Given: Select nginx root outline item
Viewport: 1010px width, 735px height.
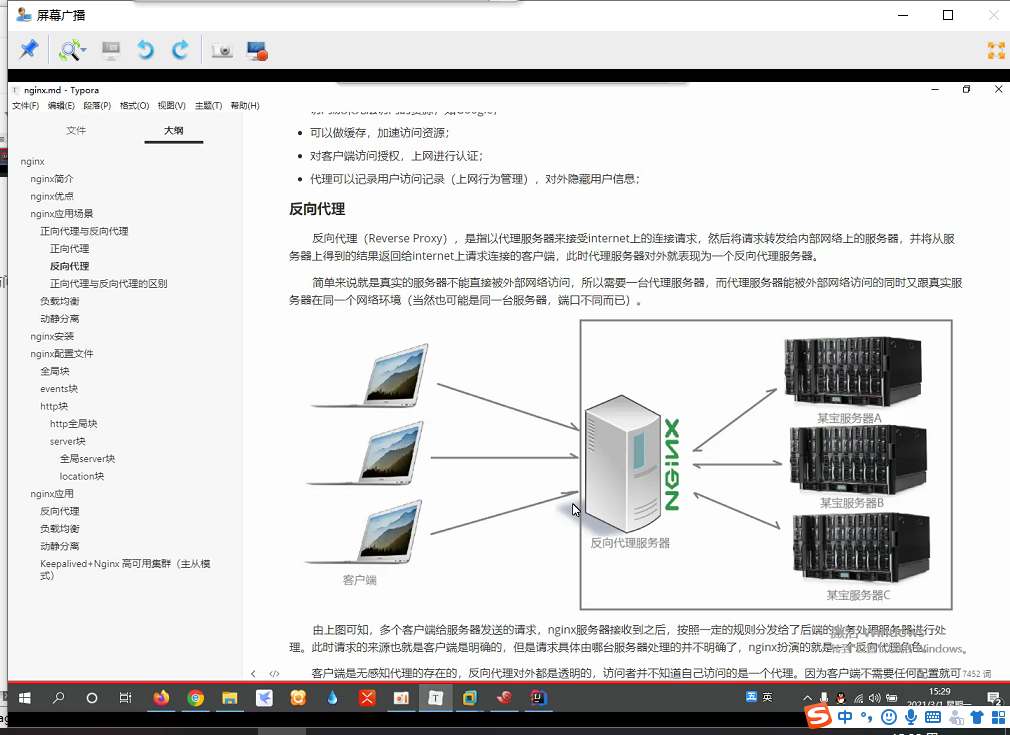Looking at the screenshot, I should tap(32, 162).
